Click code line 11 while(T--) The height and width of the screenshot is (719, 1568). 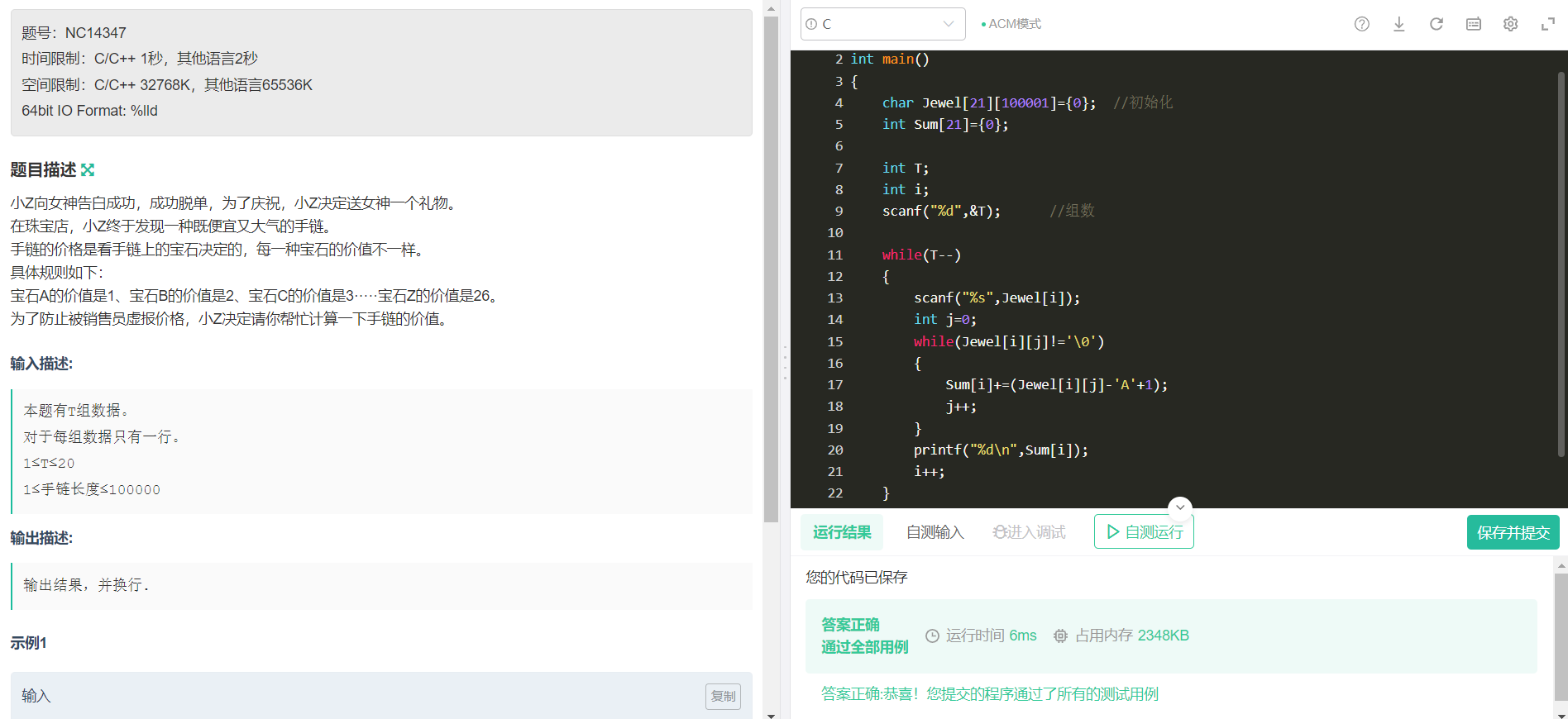point(921,255)
